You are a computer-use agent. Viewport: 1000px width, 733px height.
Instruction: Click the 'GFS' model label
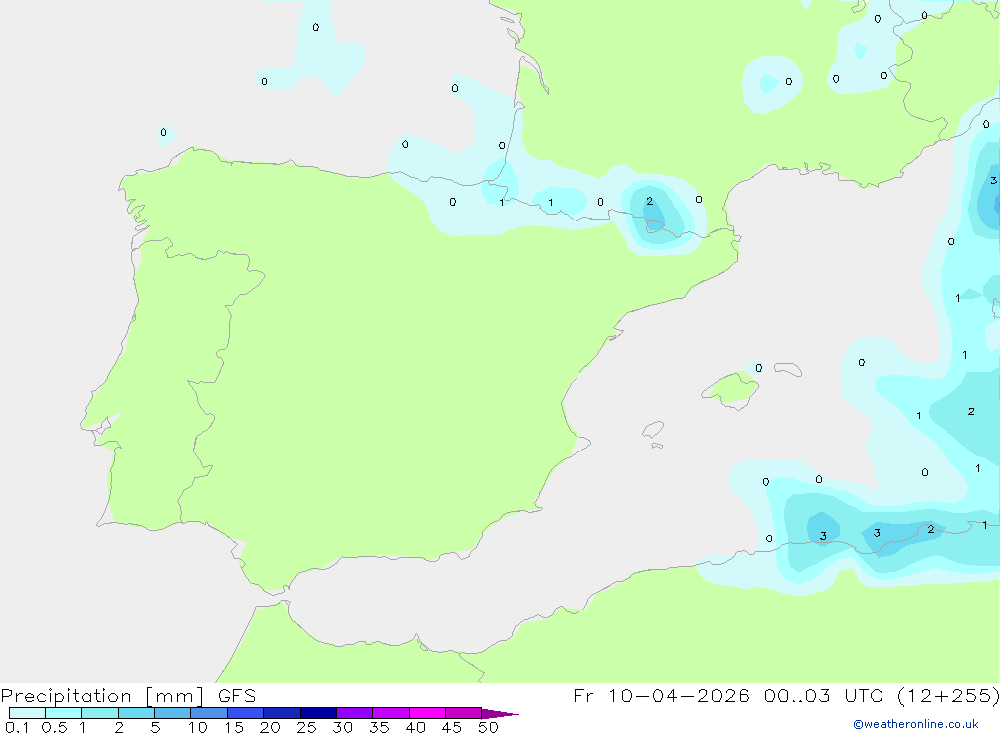click(237, 695)
